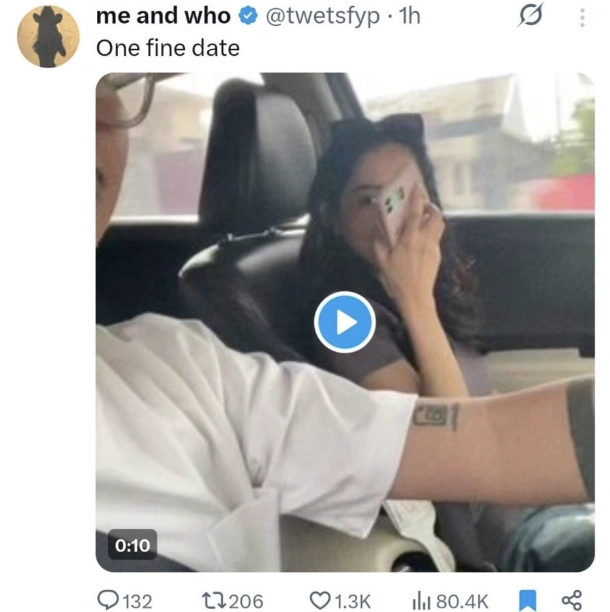Open the view analytics bar-chart icon
Screen dimensions: 610x612
point(422,600)
